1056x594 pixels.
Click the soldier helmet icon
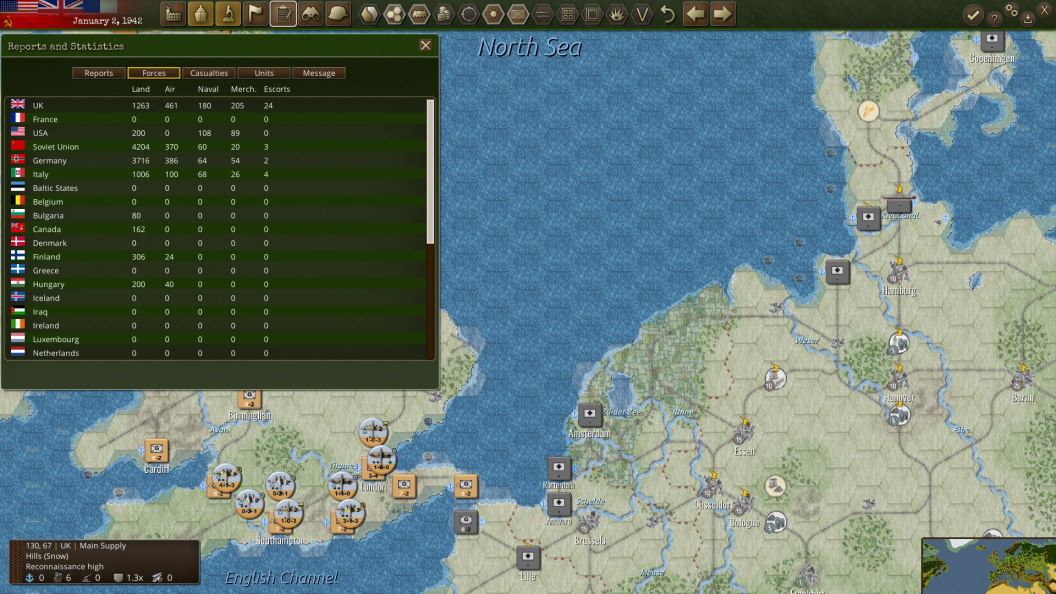pyautogui.click(x=338, y=14)
